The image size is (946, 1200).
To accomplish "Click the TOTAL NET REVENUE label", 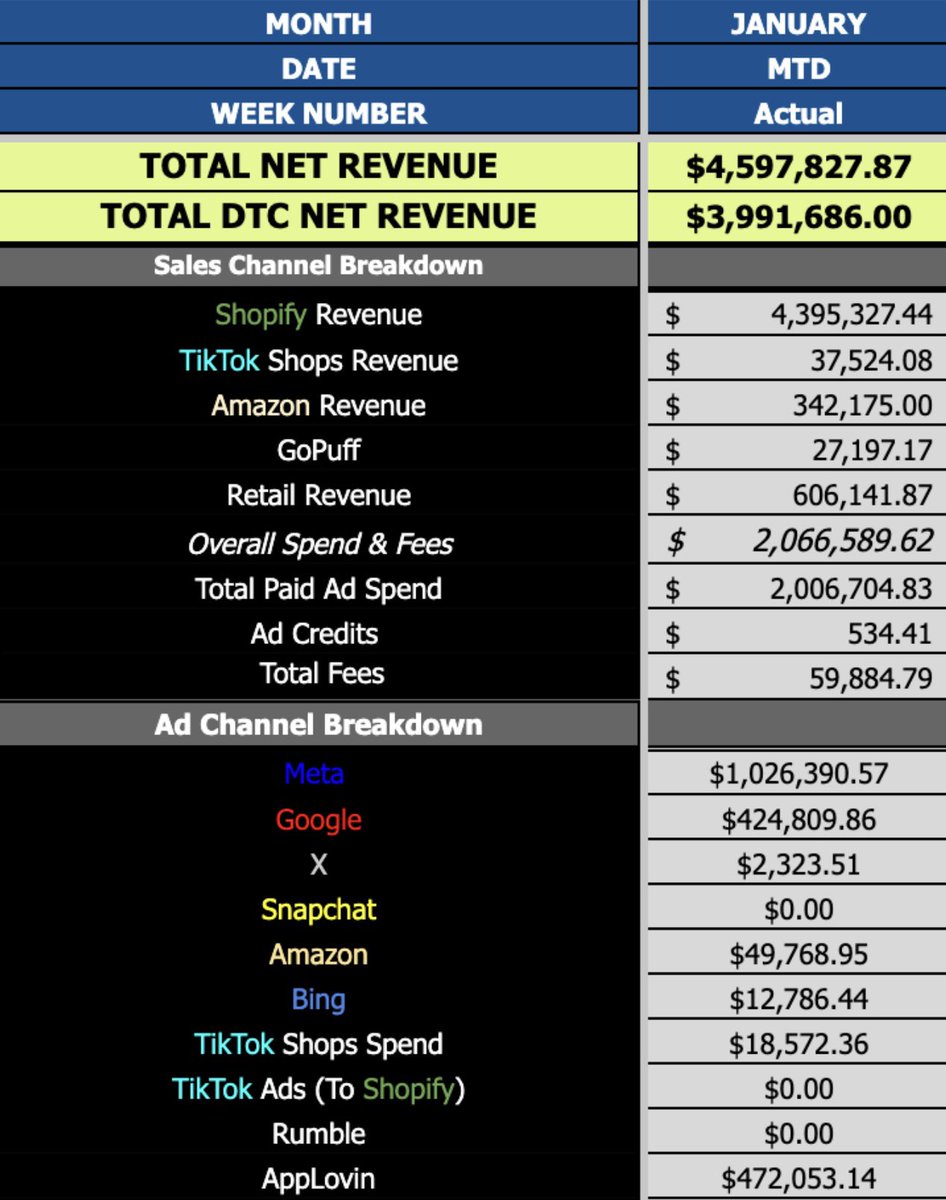I will 319,166.
